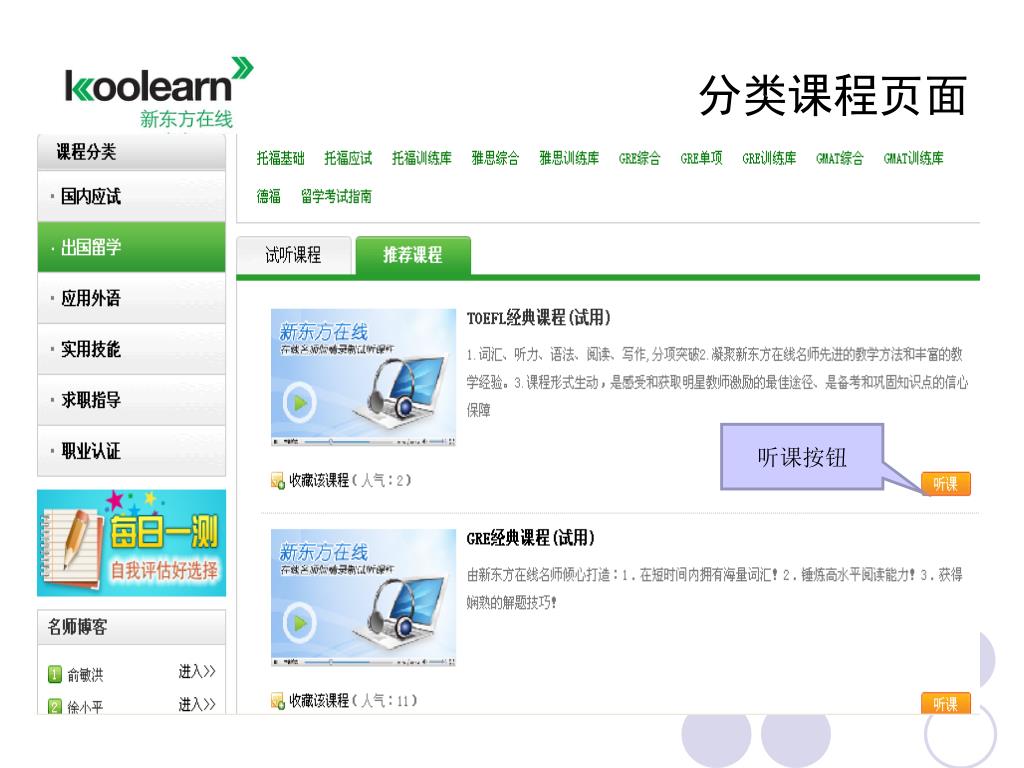Click the GRE经典课程(试用) title

click(x=530, y=538)
